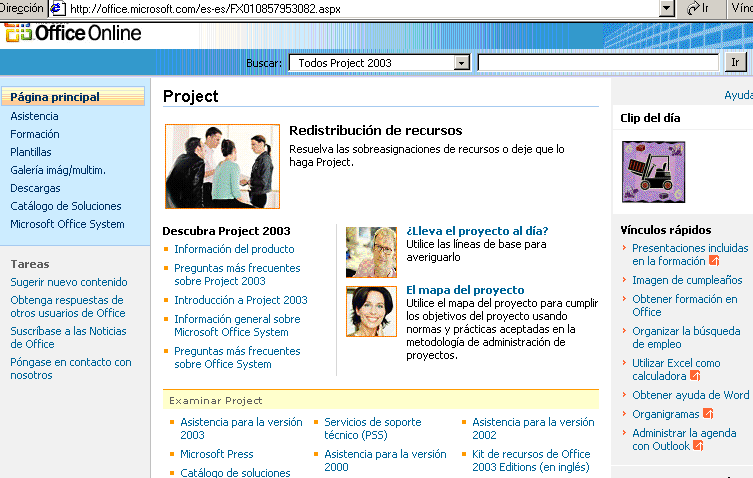Open the address bar dropdown arrow
Viewport: 753px width, 478px height.
click(667, 8)
